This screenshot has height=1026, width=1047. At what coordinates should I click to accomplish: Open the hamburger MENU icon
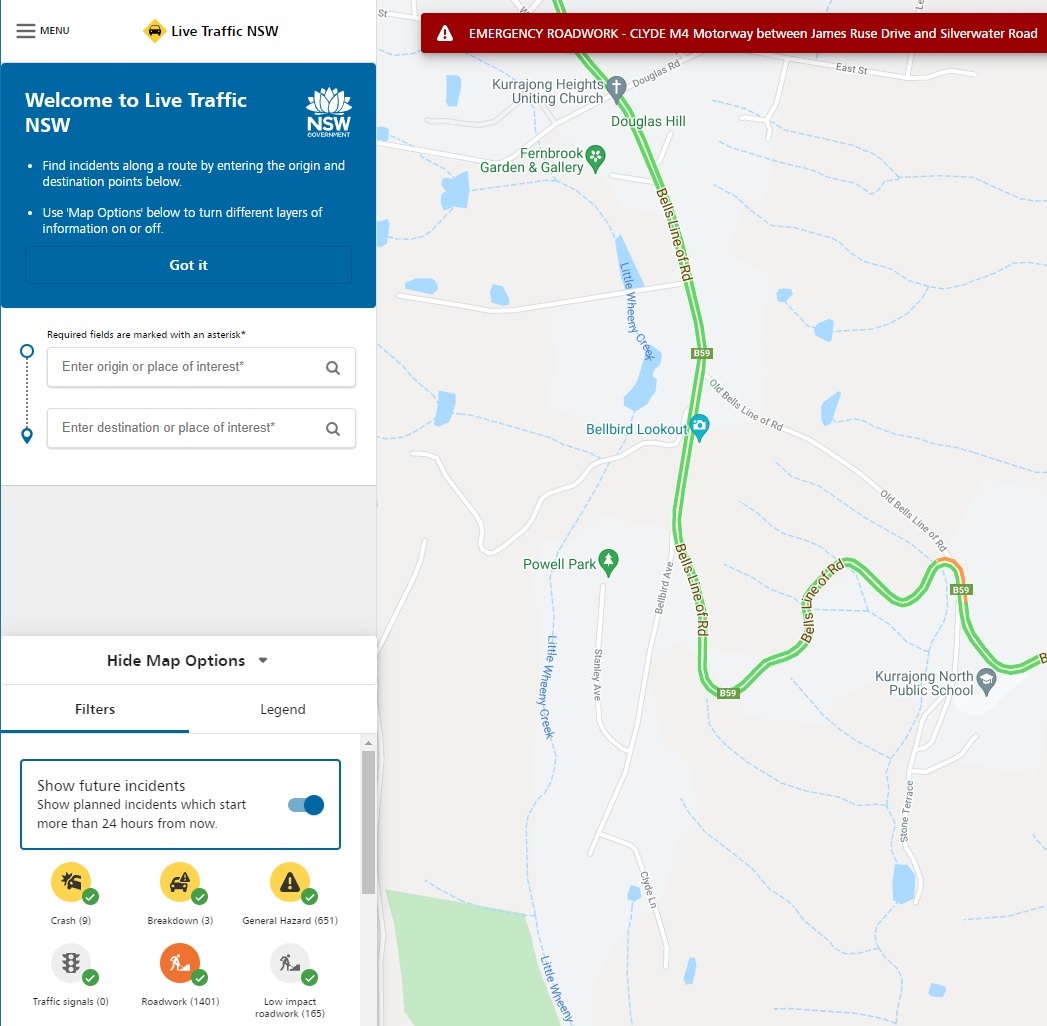pos(25,31)
